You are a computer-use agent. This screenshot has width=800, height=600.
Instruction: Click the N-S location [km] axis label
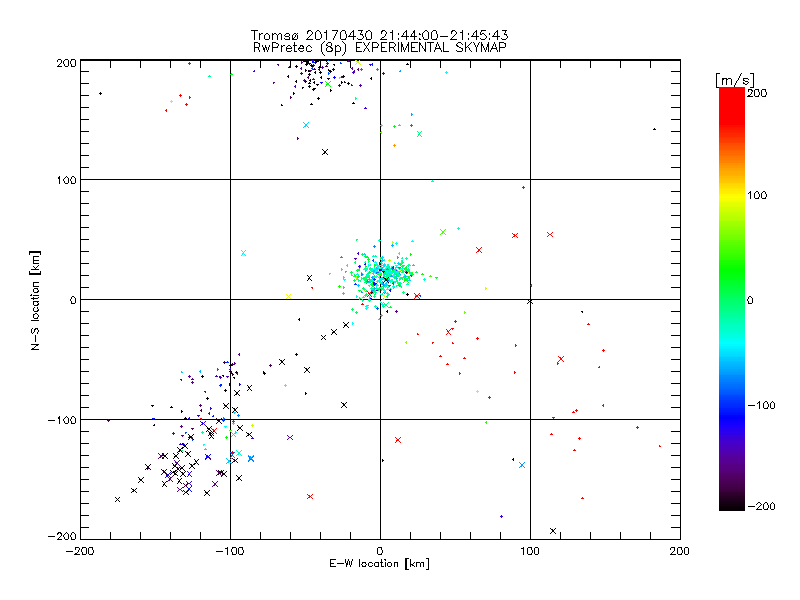point(35,300)
